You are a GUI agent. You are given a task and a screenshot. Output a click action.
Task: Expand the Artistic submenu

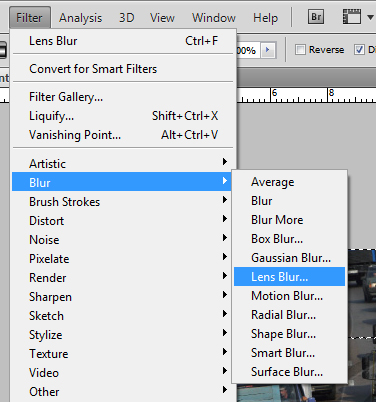[x=122, y=164]
